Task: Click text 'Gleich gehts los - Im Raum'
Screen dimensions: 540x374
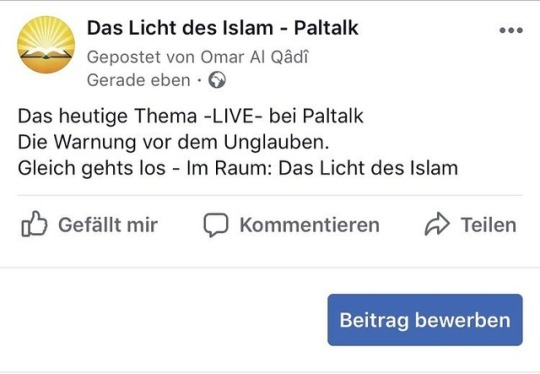Action: [x=143, y=168]
